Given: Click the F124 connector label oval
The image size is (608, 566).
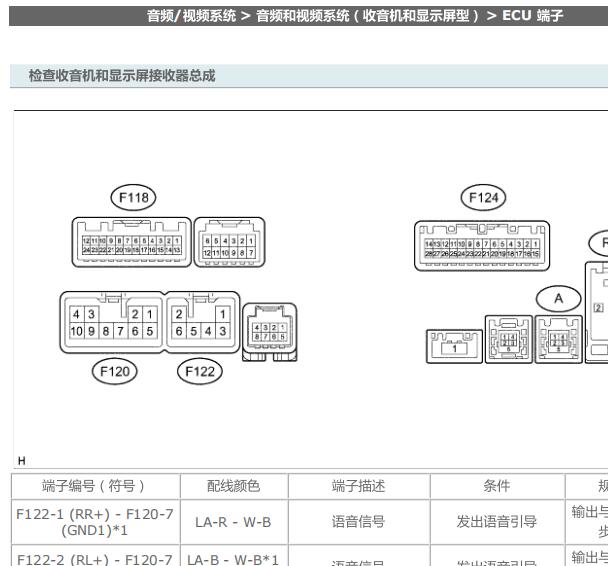Looking at the screenshot, I should click(483, 197).
